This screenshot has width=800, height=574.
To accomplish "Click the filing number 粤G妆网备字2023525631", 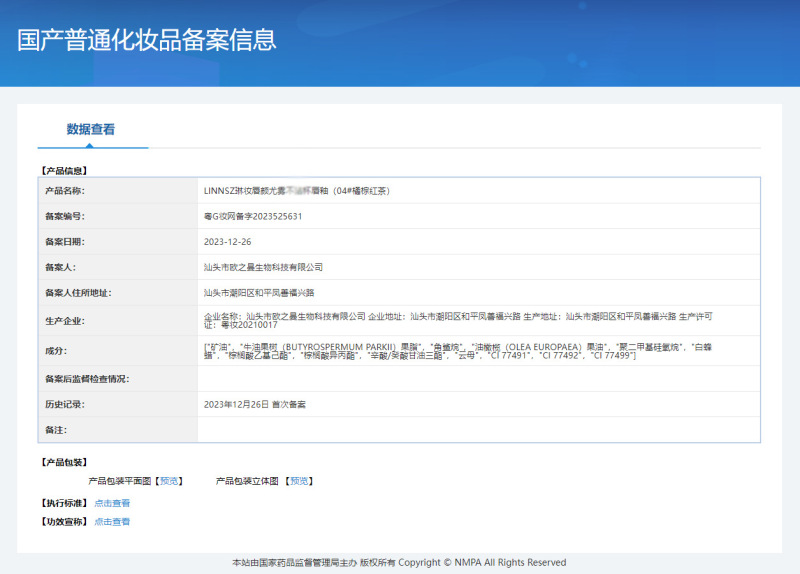I will [253, 216].
